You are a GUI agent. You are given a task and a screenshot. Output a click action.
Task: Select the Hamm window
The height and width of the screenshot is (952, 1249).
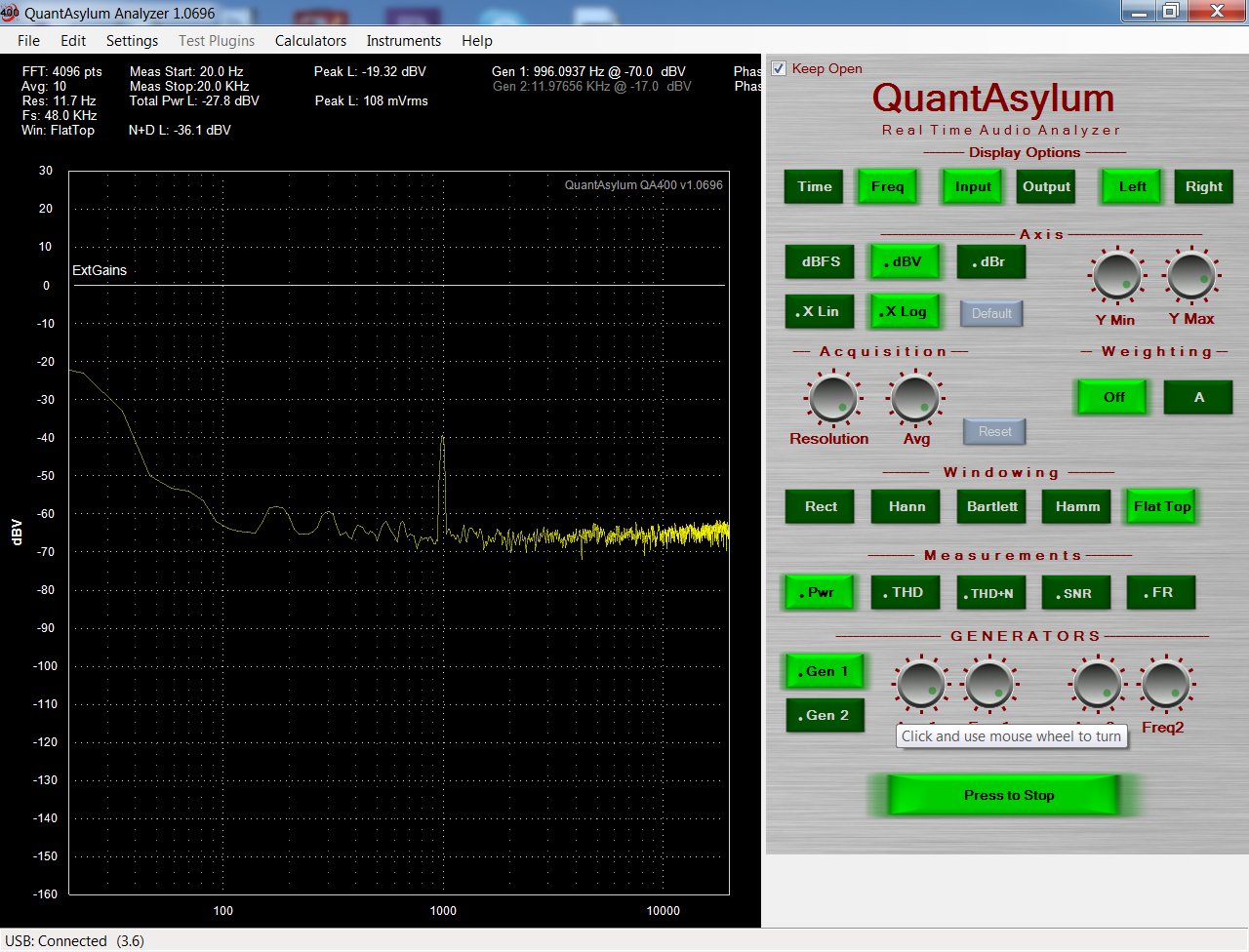click(1077, 506)
